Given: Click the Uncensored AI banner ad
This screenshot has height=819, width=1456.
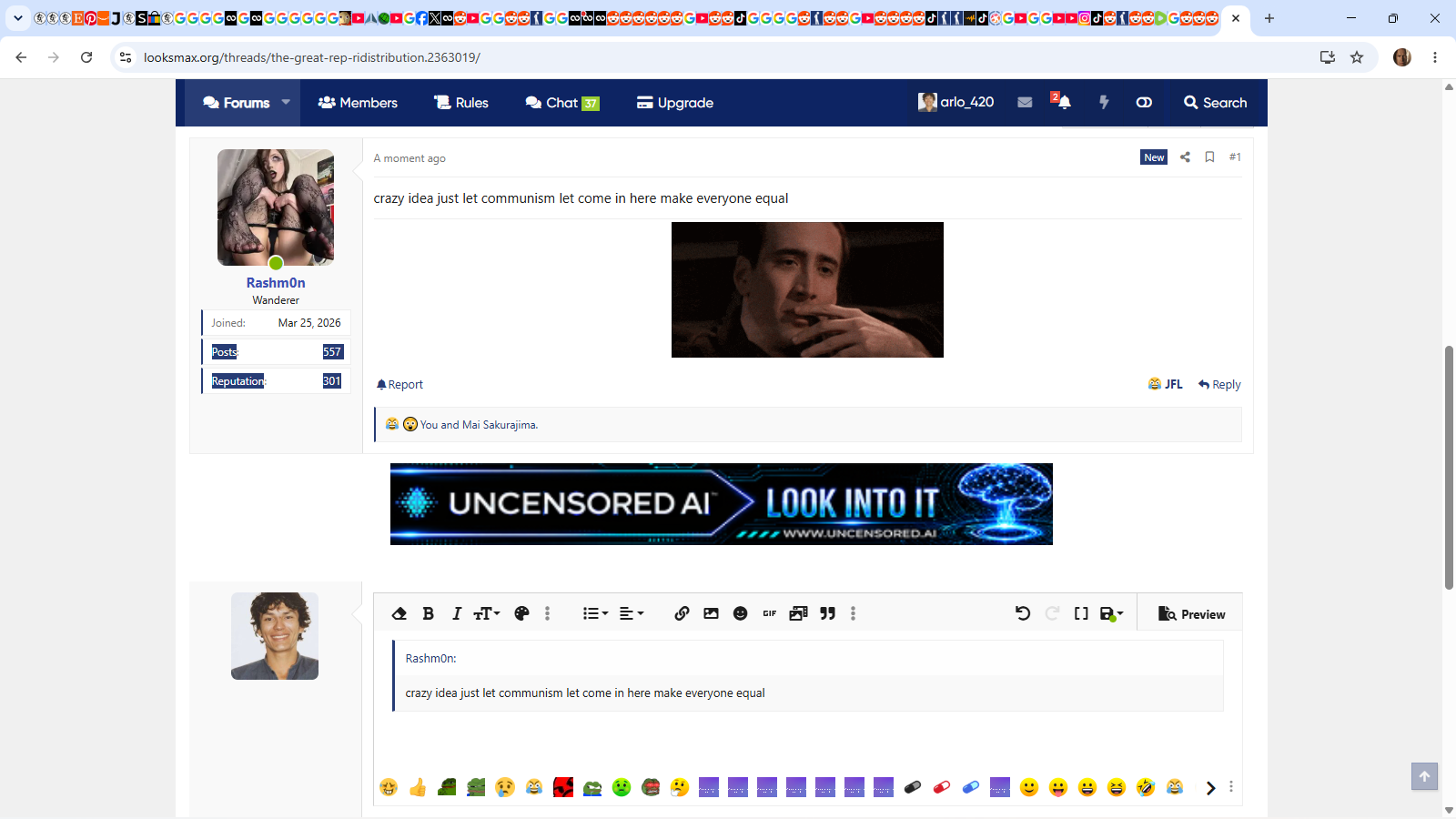Looking at the screenshot, I should tap(722, 504).
